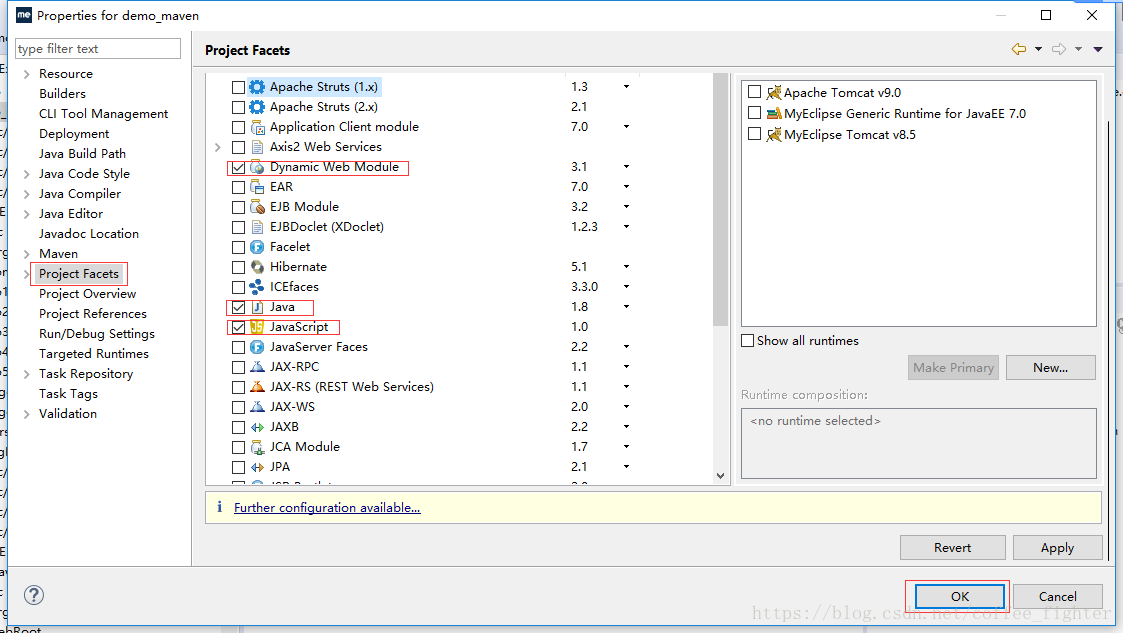The width and height of the screenshot is (1123, 633).
Task: Check the MyEclipse Tomcat v8.5 runtime
Action: point(754,134)
